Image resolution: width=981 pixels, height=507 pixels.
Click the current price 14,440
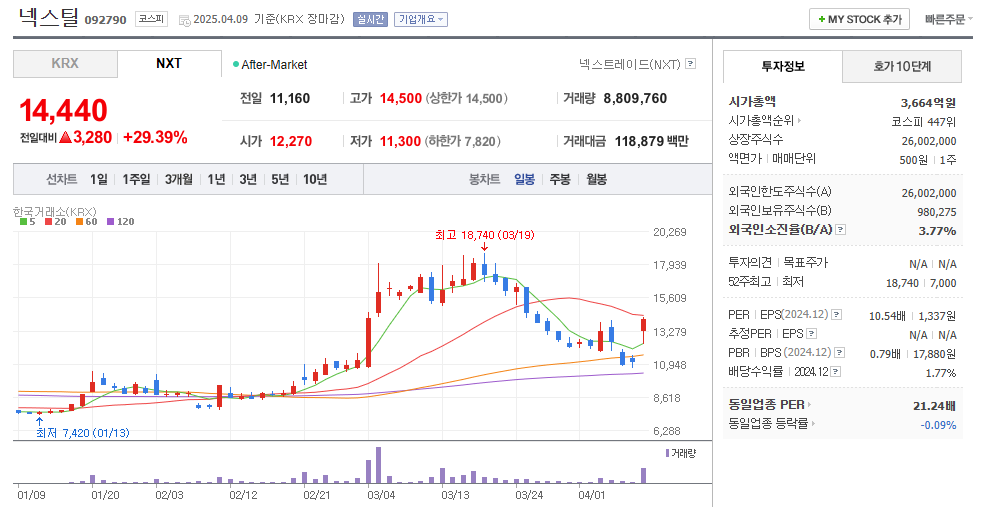point(63,111)
